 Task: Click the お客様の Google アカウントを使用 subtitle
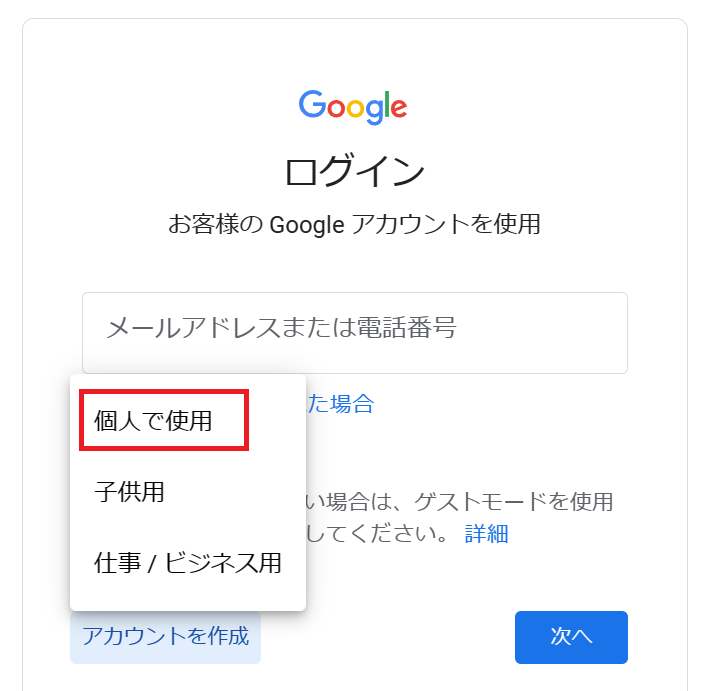[x=354, y=224]
